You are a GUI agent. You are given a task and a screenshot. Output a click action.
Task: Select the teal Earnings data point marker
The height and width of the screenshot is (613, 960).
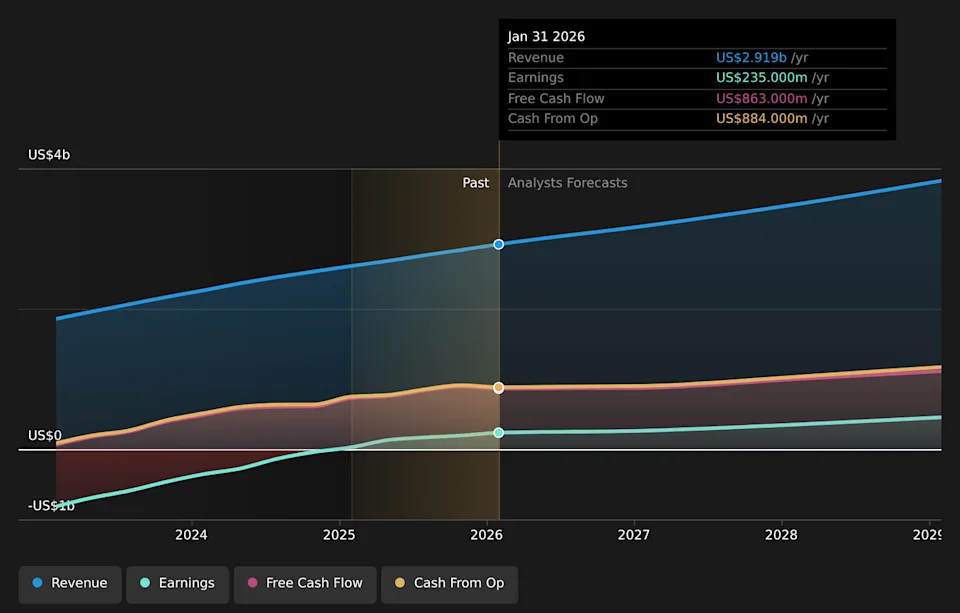499,433
